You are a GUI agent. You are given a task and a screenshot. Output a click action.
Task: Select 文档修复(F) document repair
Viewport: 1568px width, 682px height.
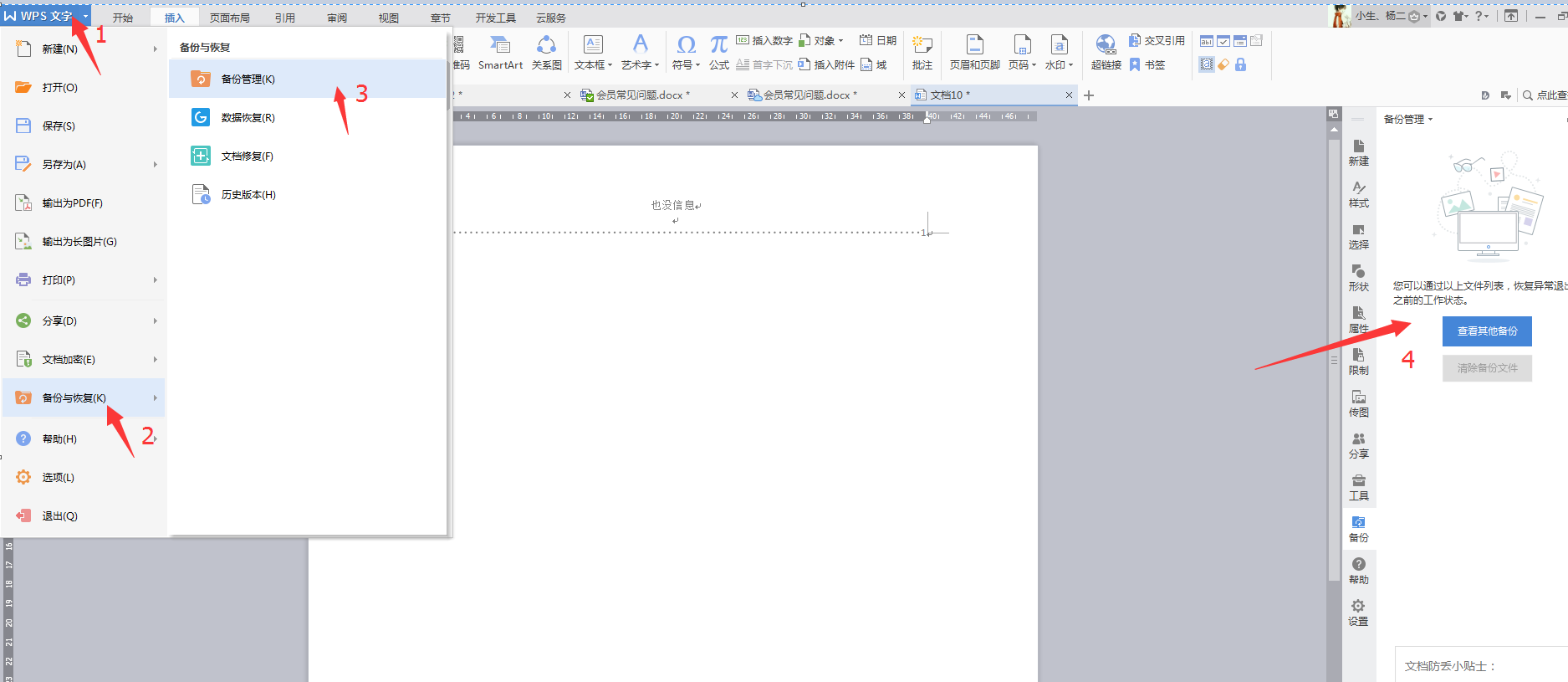pos(247,156)
